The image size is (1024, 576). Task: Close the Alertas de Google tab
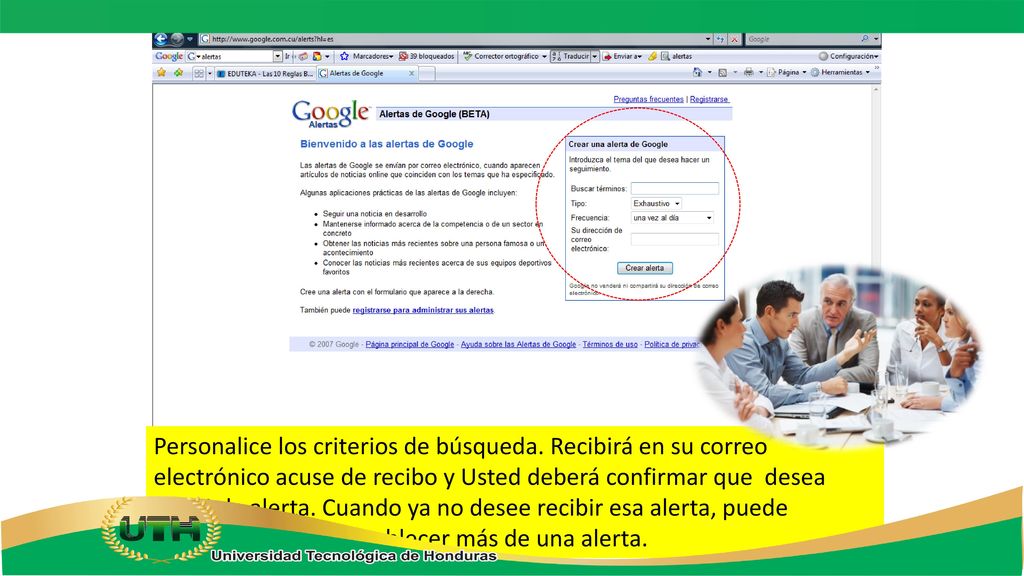[x=411, y=74]
